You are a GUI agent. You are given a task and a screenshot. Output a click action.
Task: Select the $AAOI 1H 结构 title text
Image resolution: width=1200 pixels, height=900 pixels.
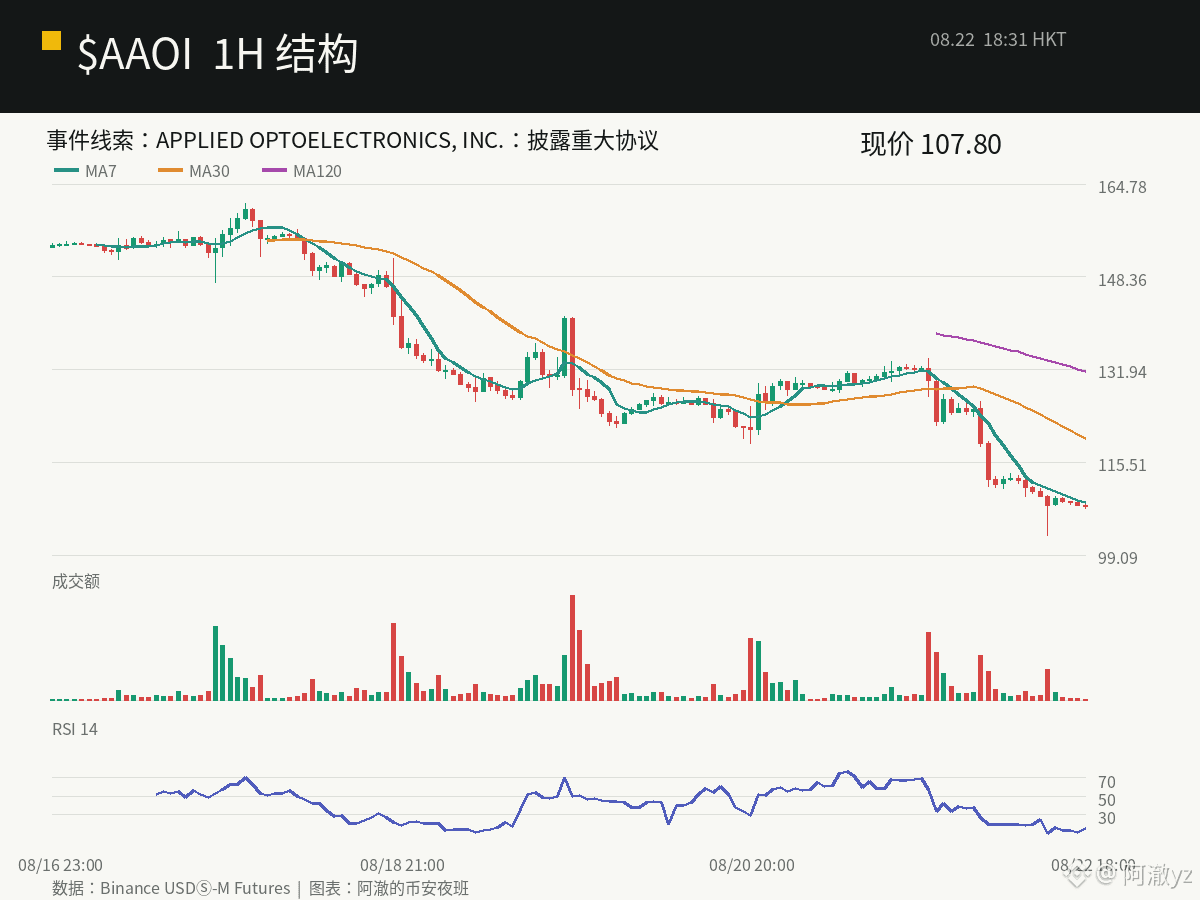click(x=217, y=54)
